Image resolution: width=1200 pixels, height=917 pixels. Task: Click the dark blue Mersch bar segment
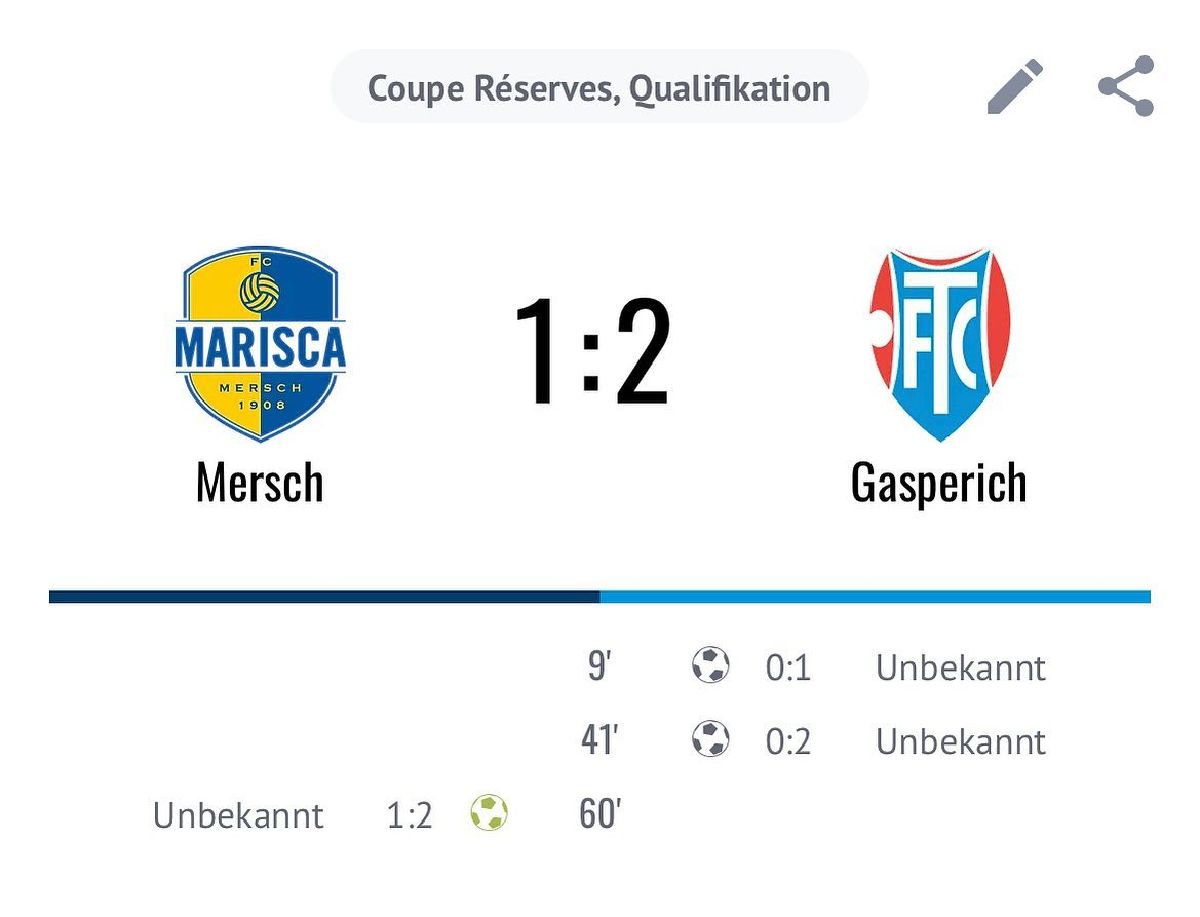click(x=324, y=596)
